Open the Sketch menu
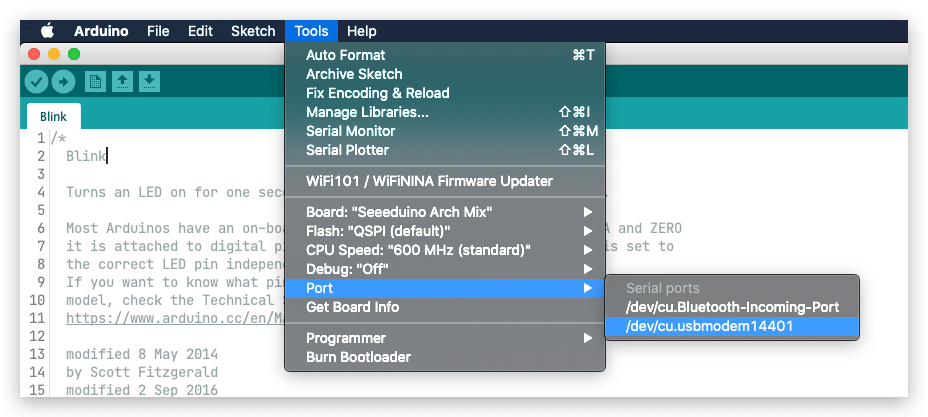 click(253, 31)
